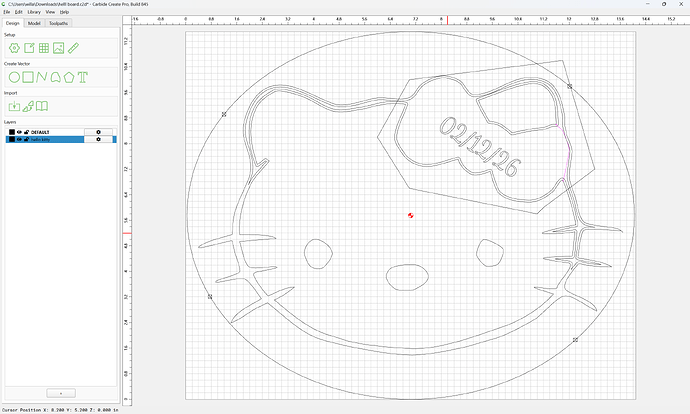The width and height of the screenshot is (690, 414).
Task: Click the edit/resize document icon in Setup
Action: [x=29, y=48]
